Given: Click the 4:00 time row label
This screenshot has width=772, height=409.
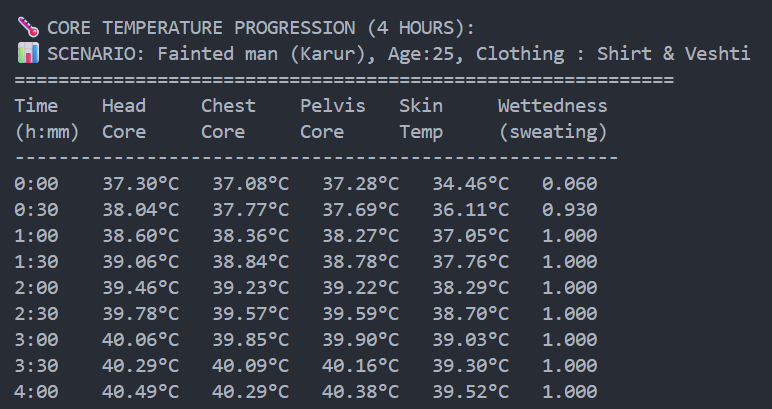Looking at the screenshot, I should (x=37, y=392).
